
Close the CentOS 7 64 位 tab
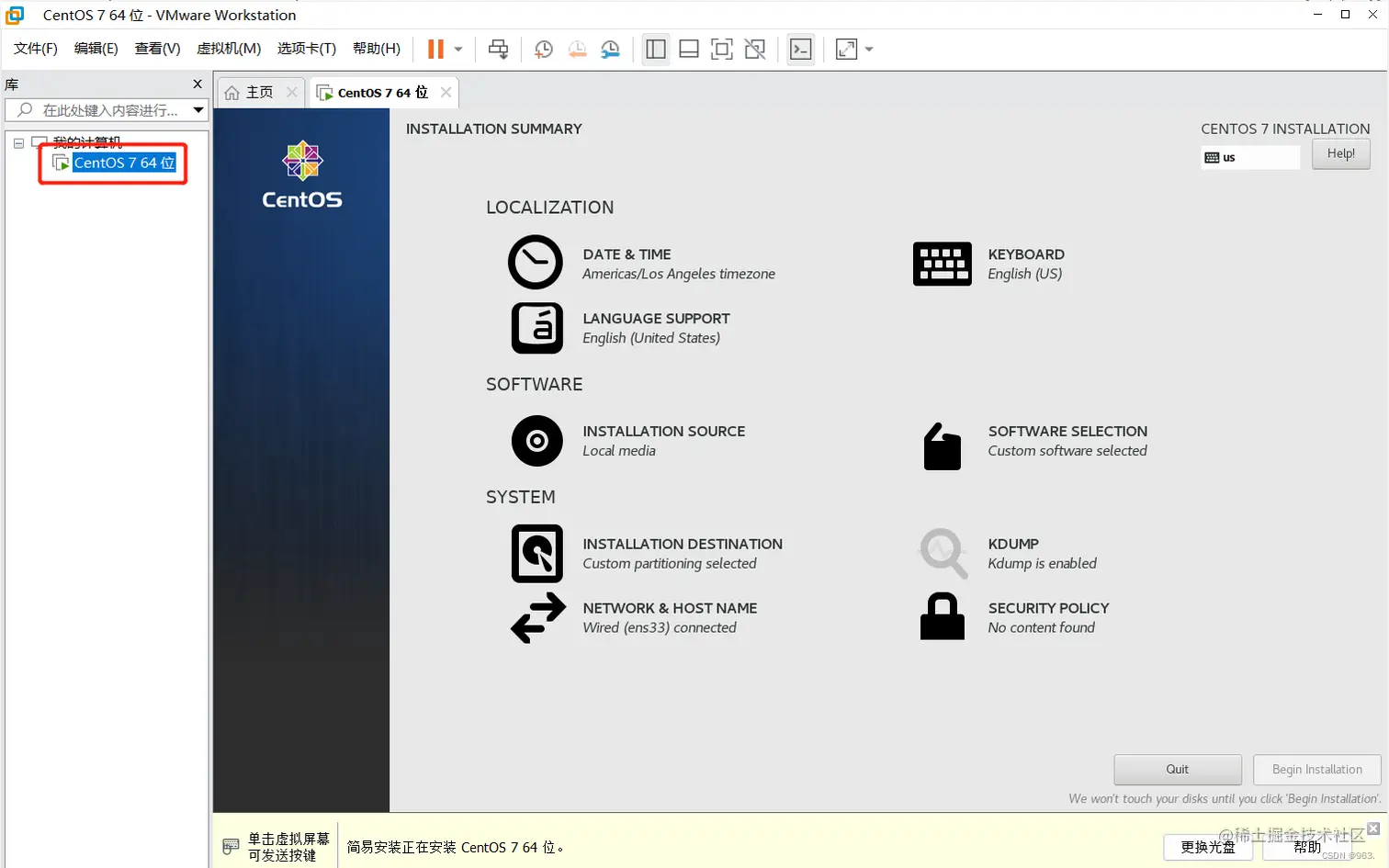pos(446,92)
